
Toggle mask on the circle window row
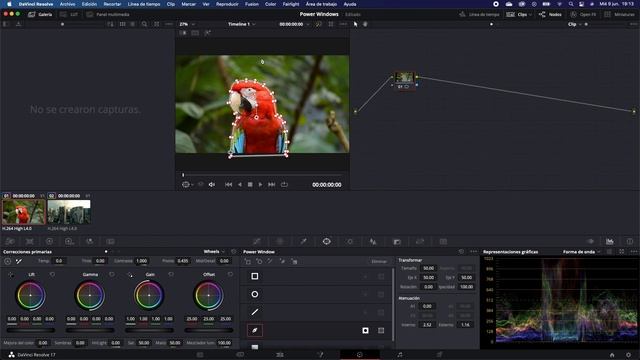[381, 294]
